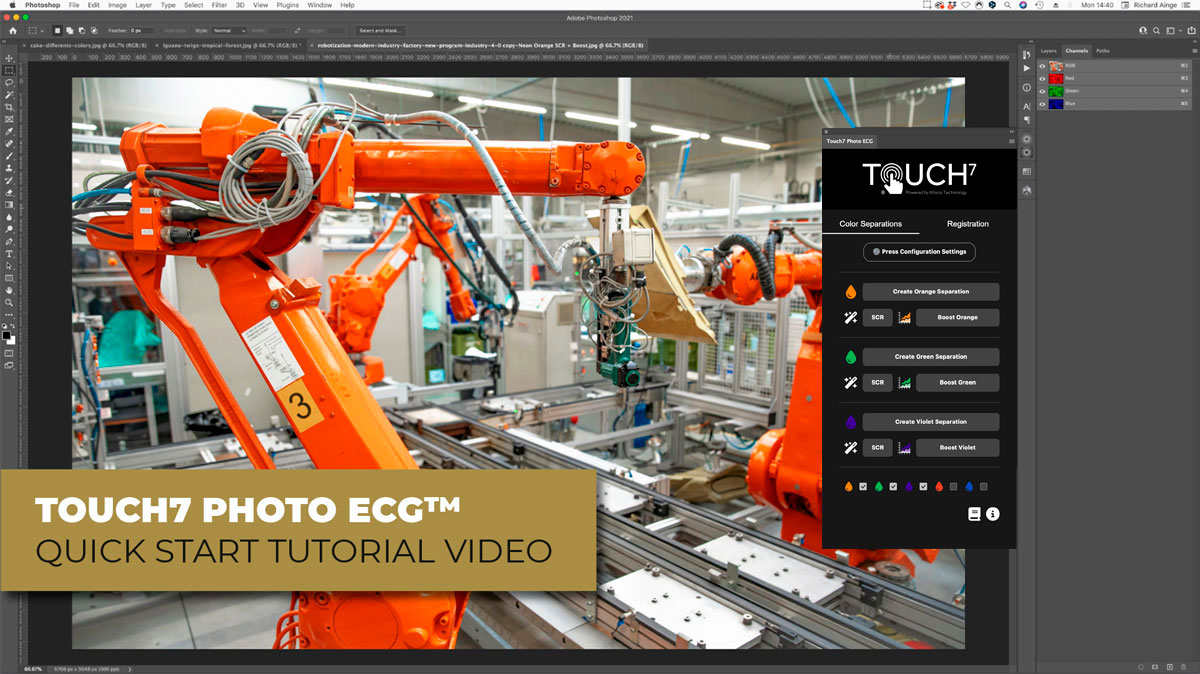Open the Touch7 Photo ECG panel menu

(1011, 142)
